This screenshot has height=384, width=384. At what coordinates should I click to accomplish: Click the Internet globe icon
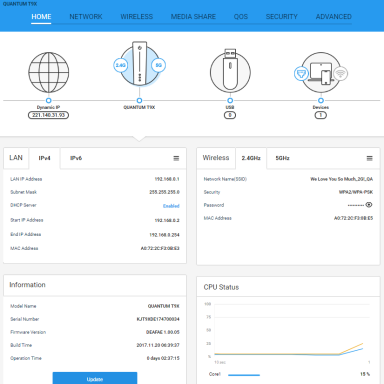[49, 72]
